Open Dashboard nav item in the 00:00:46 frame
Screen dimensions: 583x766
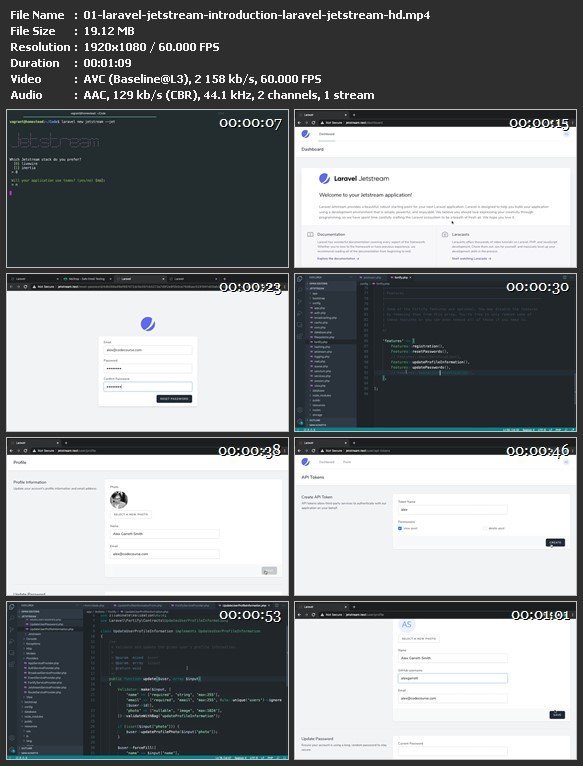click(x=327, y=462)
